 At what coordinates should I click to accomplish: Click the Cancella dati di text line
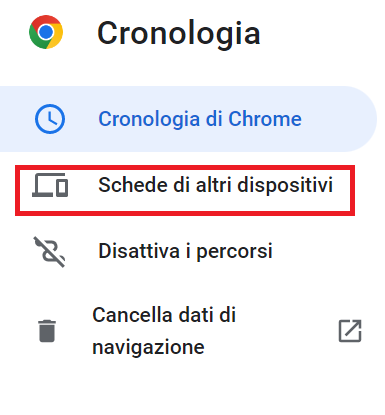point(164,315)
